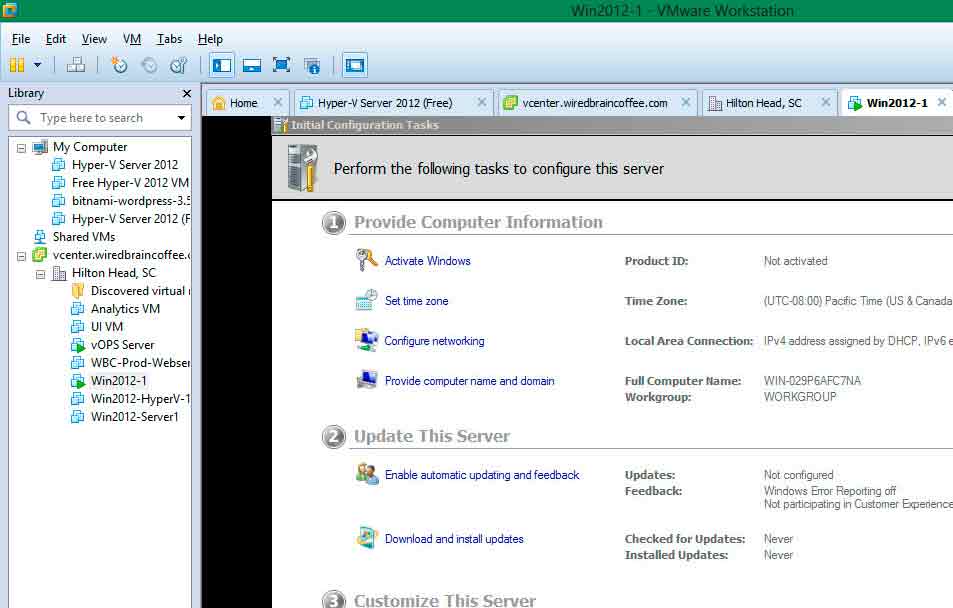953x608 pixels.
Task: Select vOPS Server in library
Action: [x=123, y=345]
